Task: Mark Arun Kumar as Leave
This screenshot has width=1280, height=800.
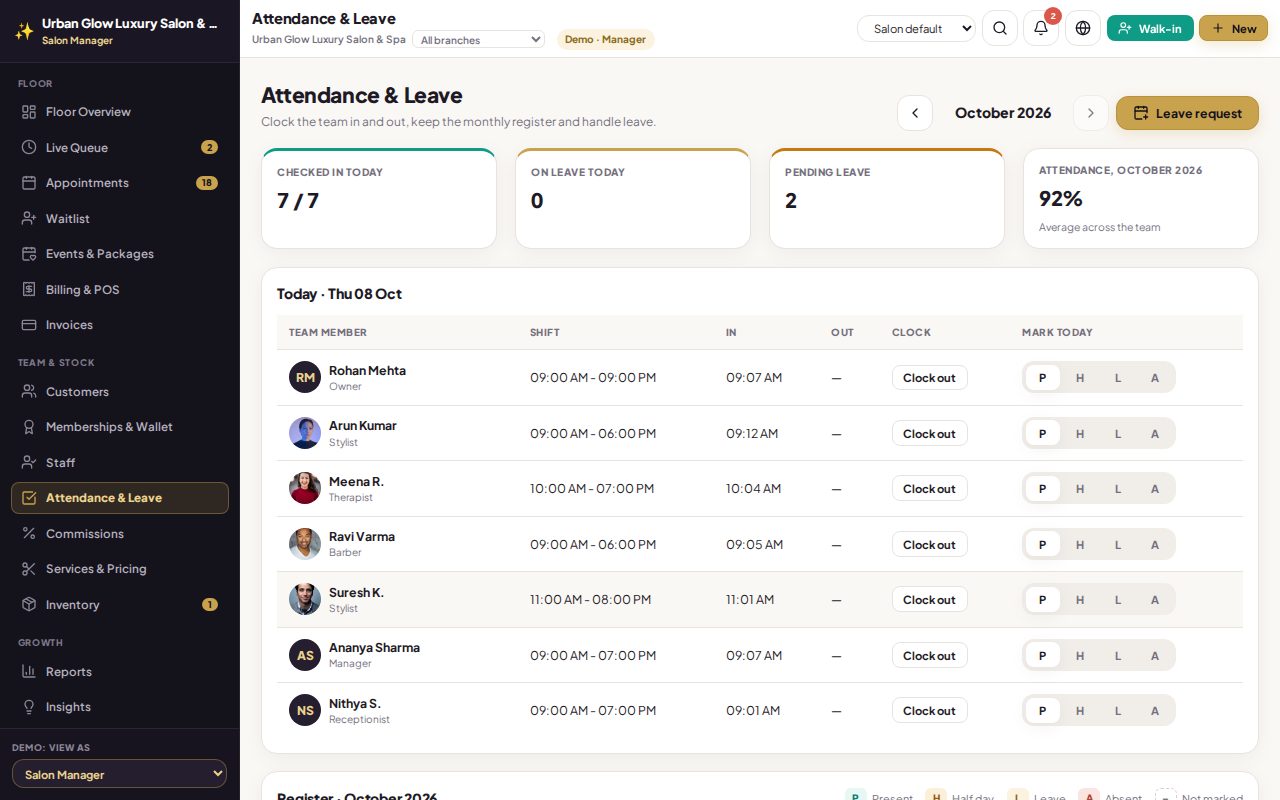Action: (x=1118, y=434)
